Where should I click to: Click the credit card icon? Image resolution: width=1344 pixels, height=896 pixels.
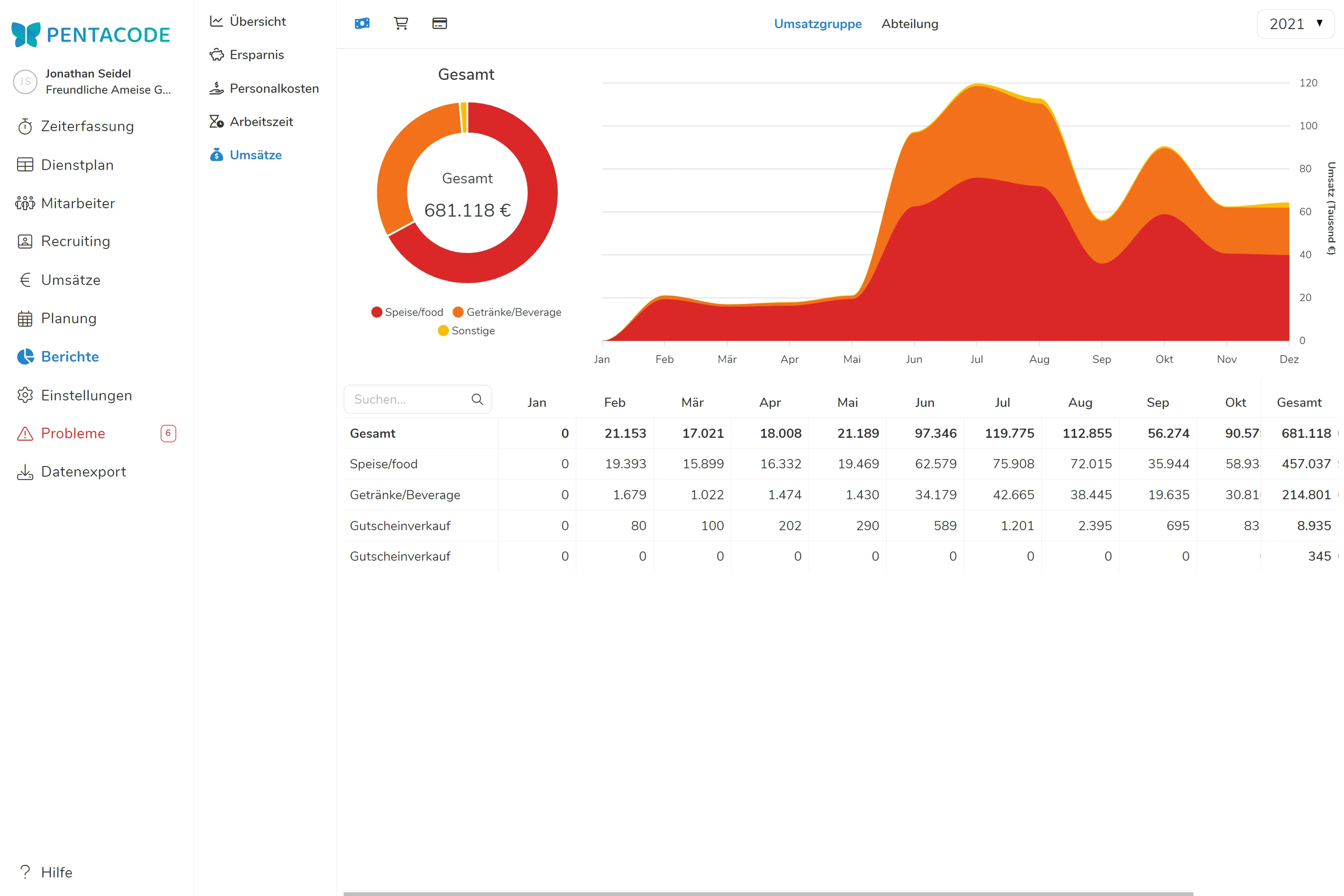pos(439,24)
